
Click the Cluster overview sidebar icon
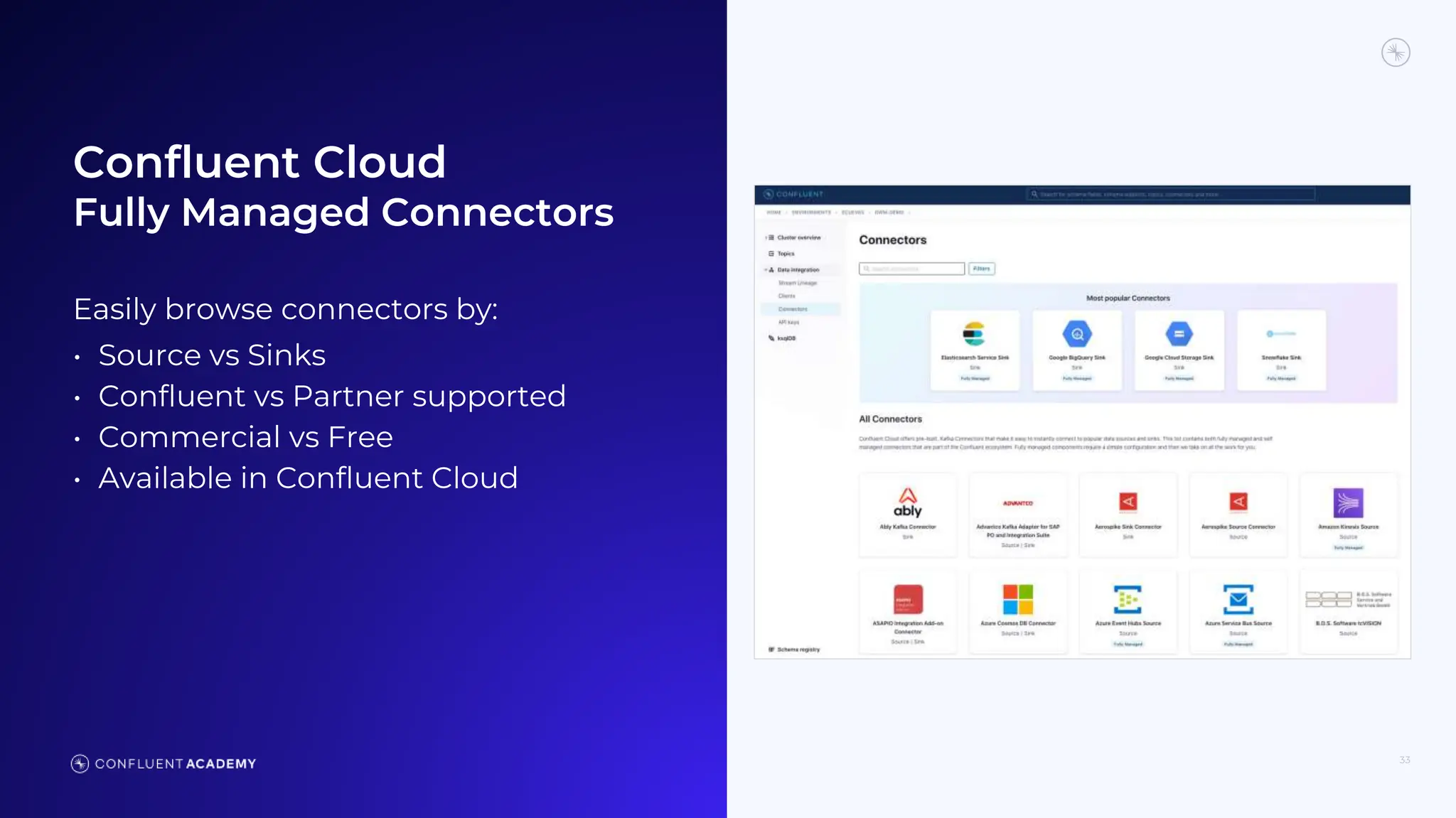click(771, 237)
